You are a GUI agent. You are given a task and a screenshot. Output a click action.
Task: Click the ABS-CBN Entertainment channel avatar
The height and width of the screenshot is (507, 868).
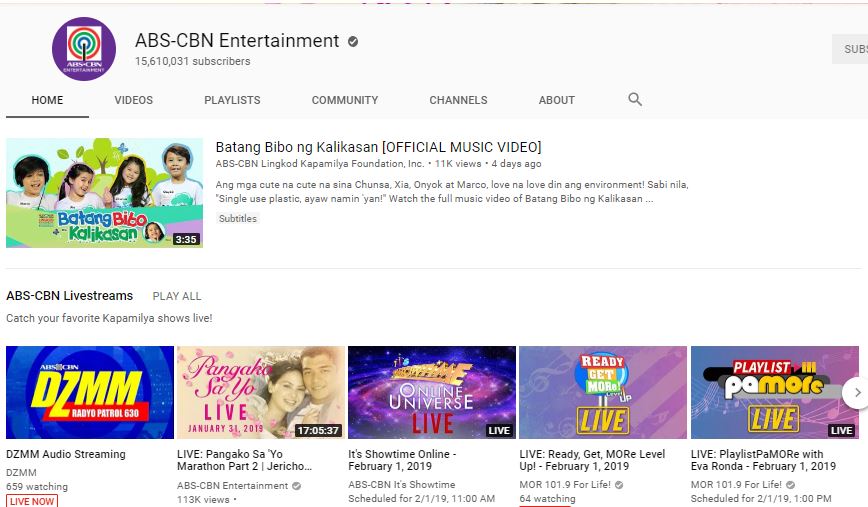point(84,49)
